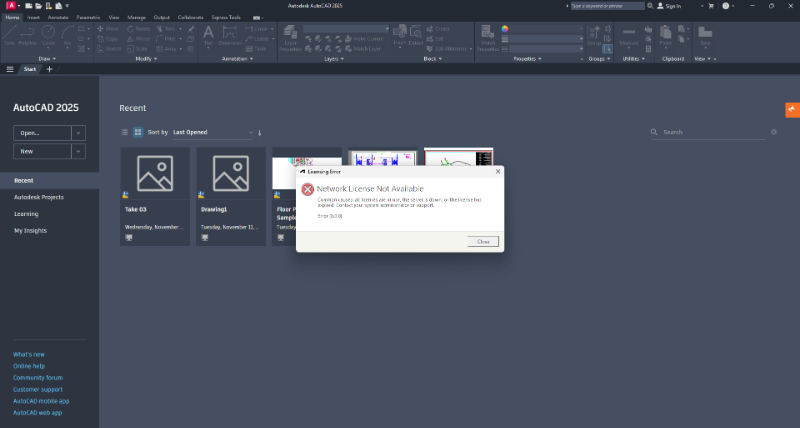Open the Customer support link
The image size is (800, 428).
coord(38,389)
